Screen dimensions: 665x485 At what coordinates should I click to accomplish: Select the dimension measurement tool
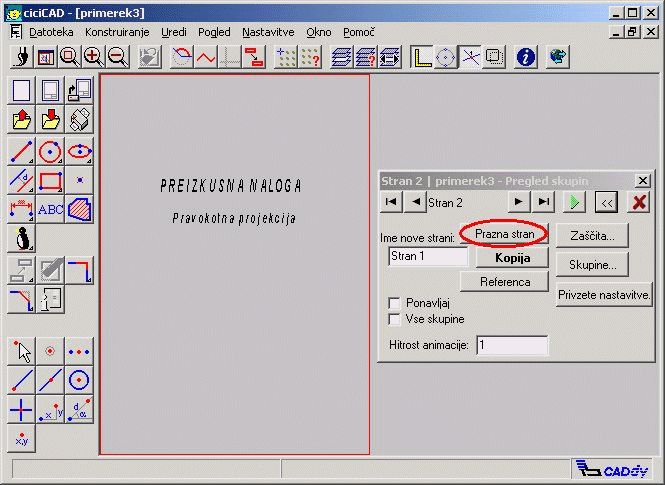21,209
